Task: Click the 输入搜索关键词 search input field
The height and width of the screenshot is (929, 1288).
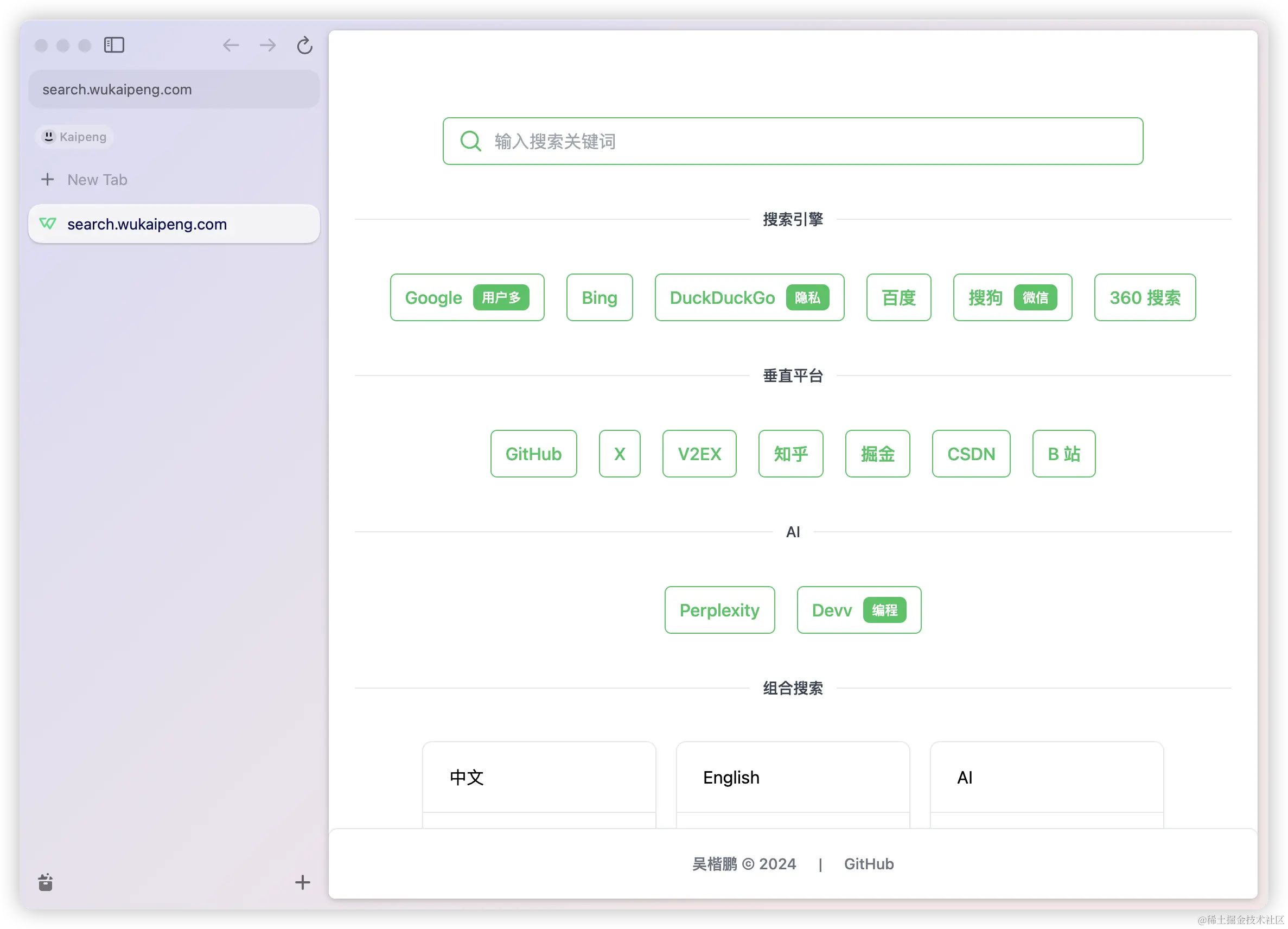Action: (x=793, y=141)
